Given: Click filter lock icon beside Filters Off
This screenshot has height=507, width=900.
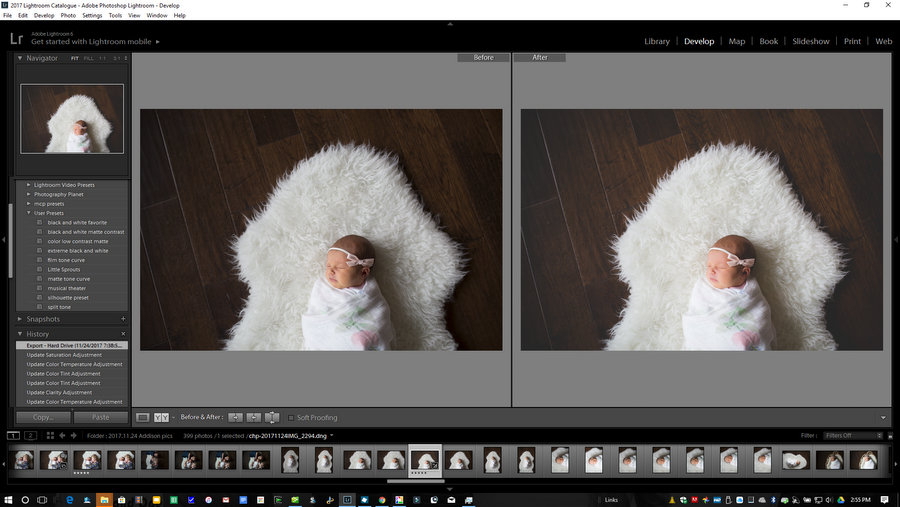Looking at the screenshot, I should pyautogui.click(x=890, y=436).
